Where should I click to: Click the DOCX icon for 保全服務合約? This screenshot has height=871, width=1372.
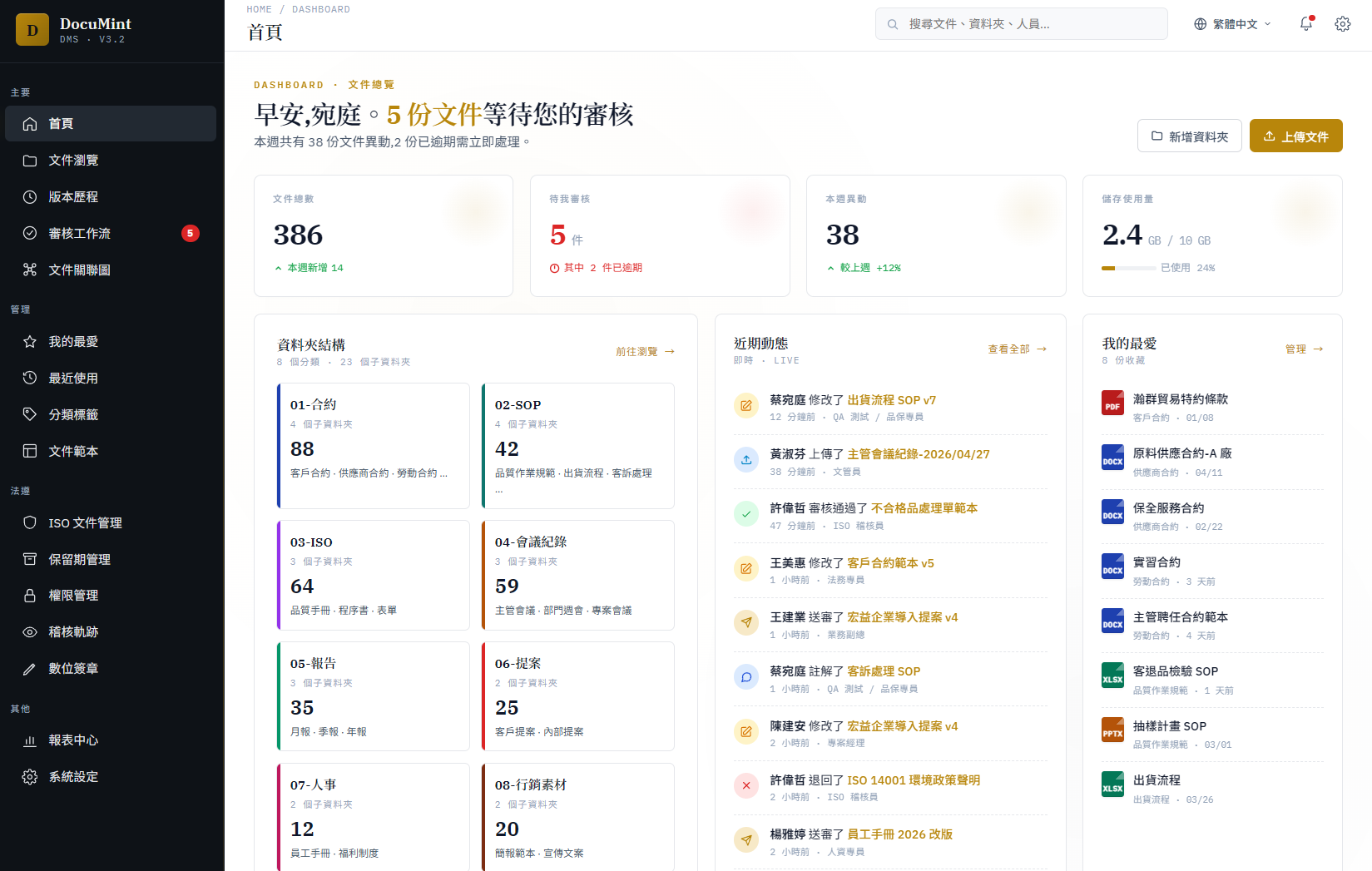coord(1112,512)
